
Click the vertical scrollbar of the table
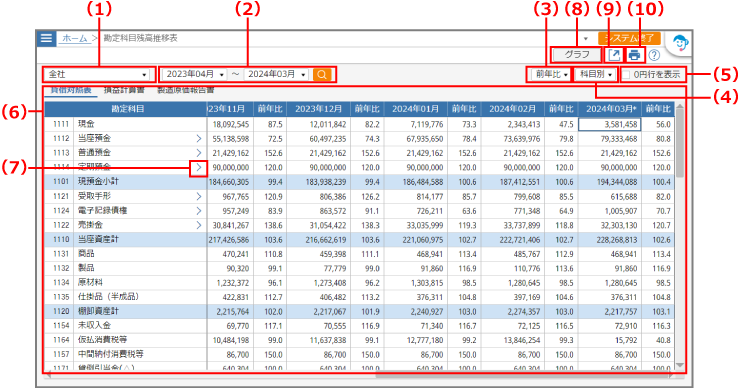tap(680, 236)
